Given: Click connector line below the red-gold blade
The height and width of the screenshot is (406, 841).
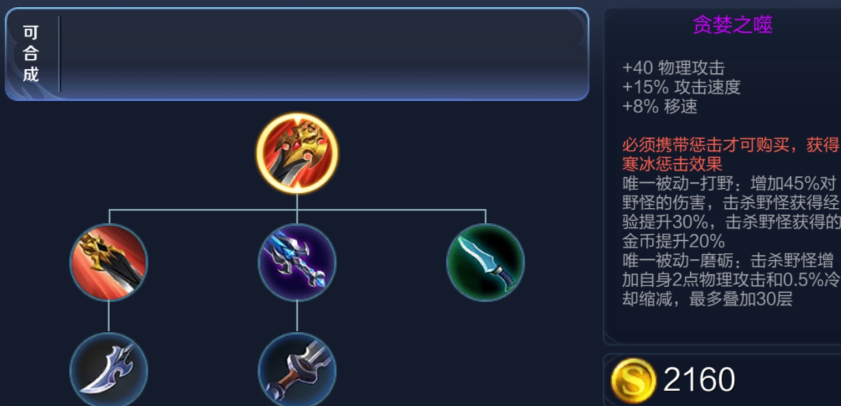Looking at the screenshot, I should click(108, 316).
